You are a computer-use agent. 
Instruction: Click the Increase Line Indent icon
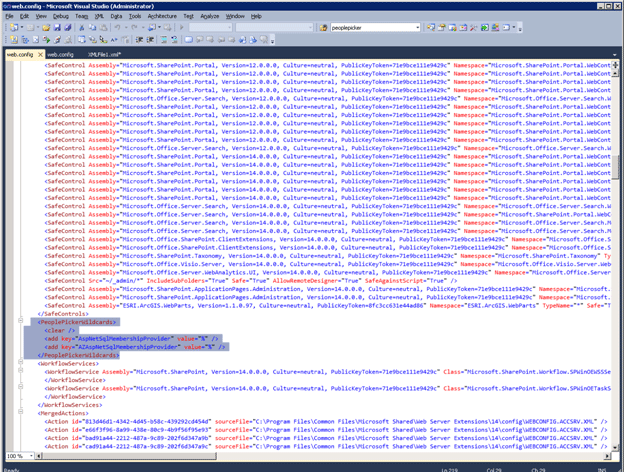[x=150, y=39]
